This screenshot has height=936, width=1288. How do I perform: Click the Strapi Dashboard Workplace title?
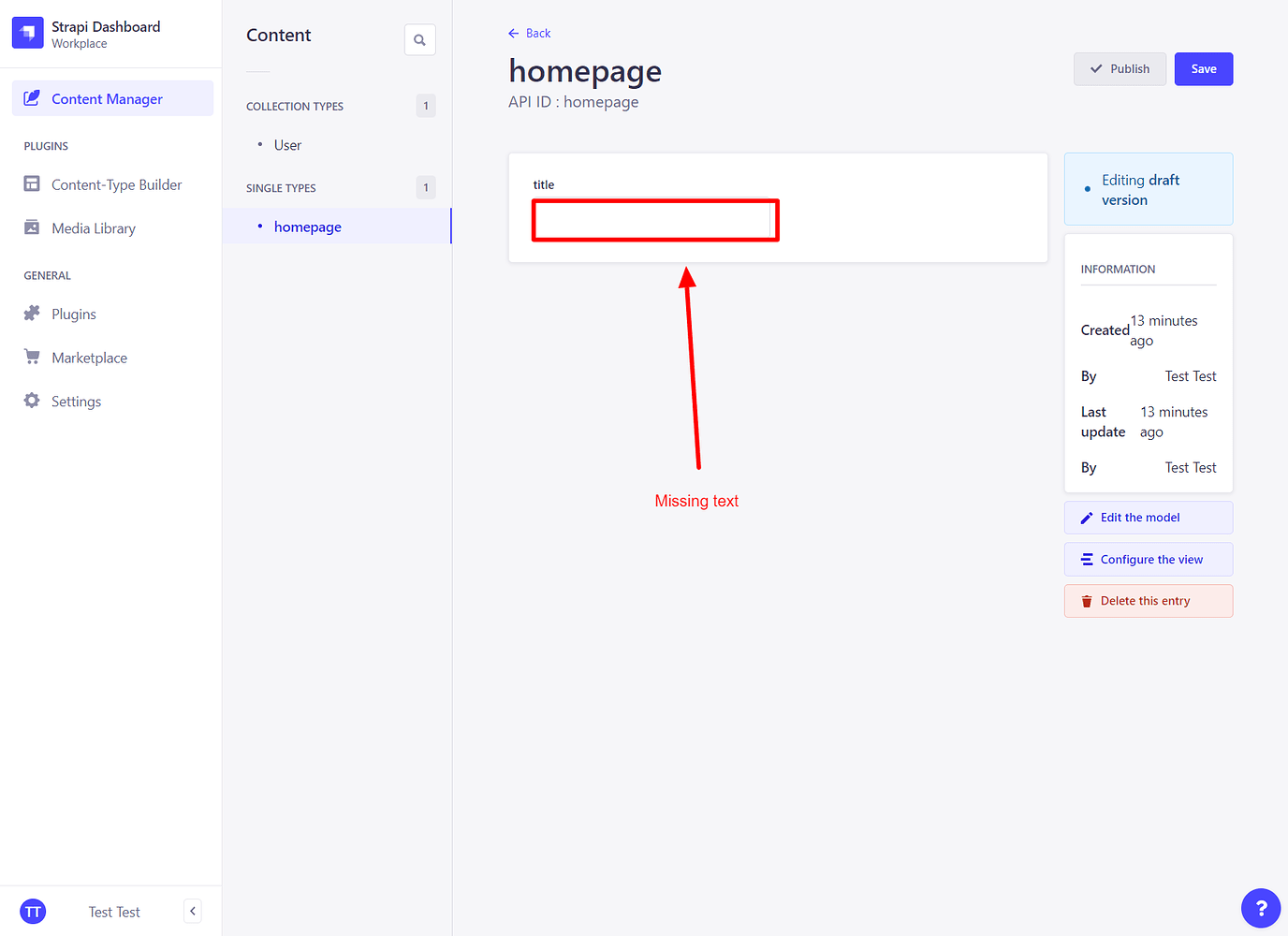point(106,35)
